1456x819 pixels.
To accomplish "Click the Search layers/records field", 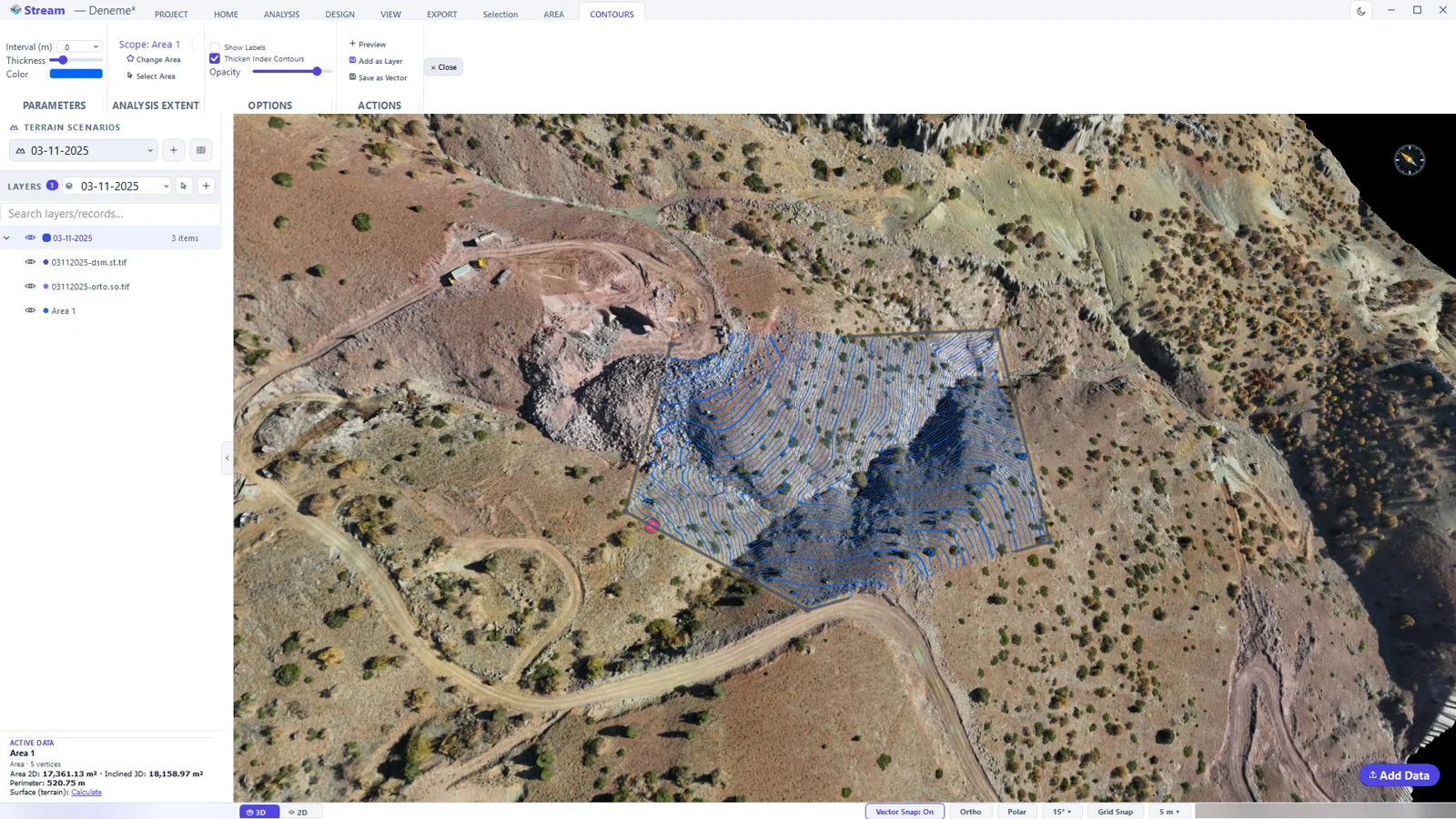I will point(110,214).
